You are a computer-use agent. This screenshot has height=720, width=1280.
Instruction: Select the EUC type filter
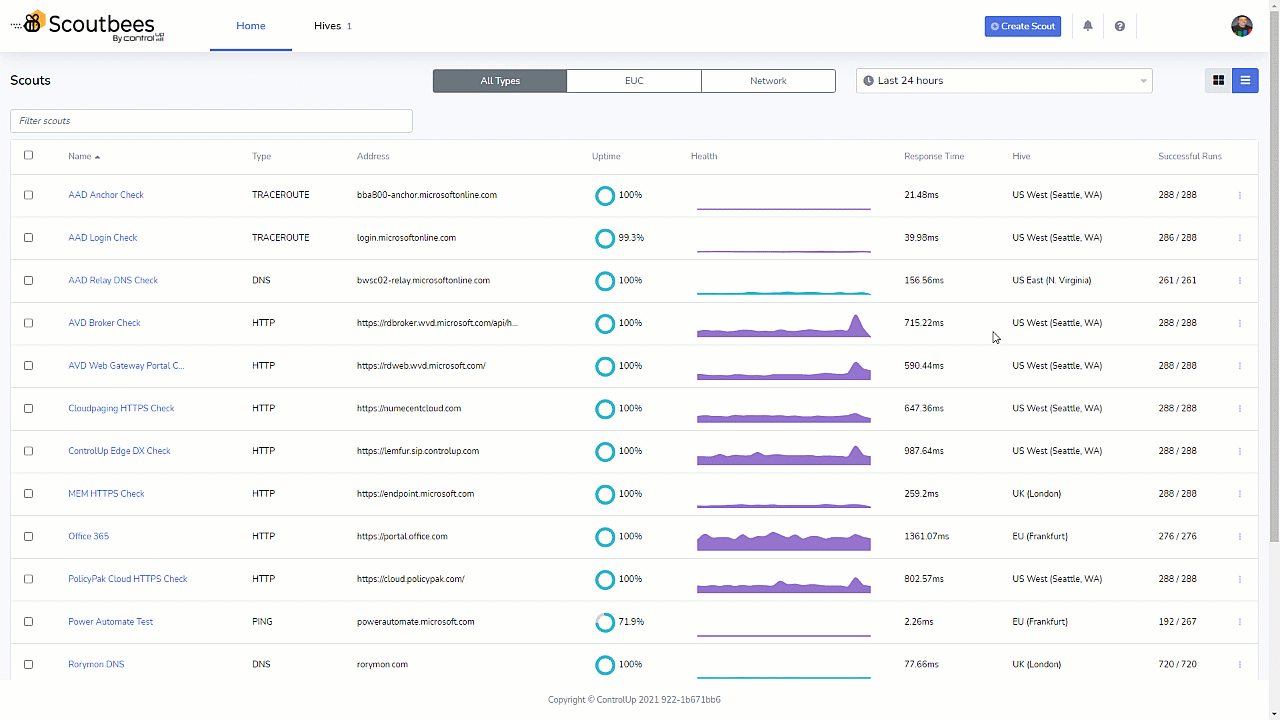click(634, 81)
